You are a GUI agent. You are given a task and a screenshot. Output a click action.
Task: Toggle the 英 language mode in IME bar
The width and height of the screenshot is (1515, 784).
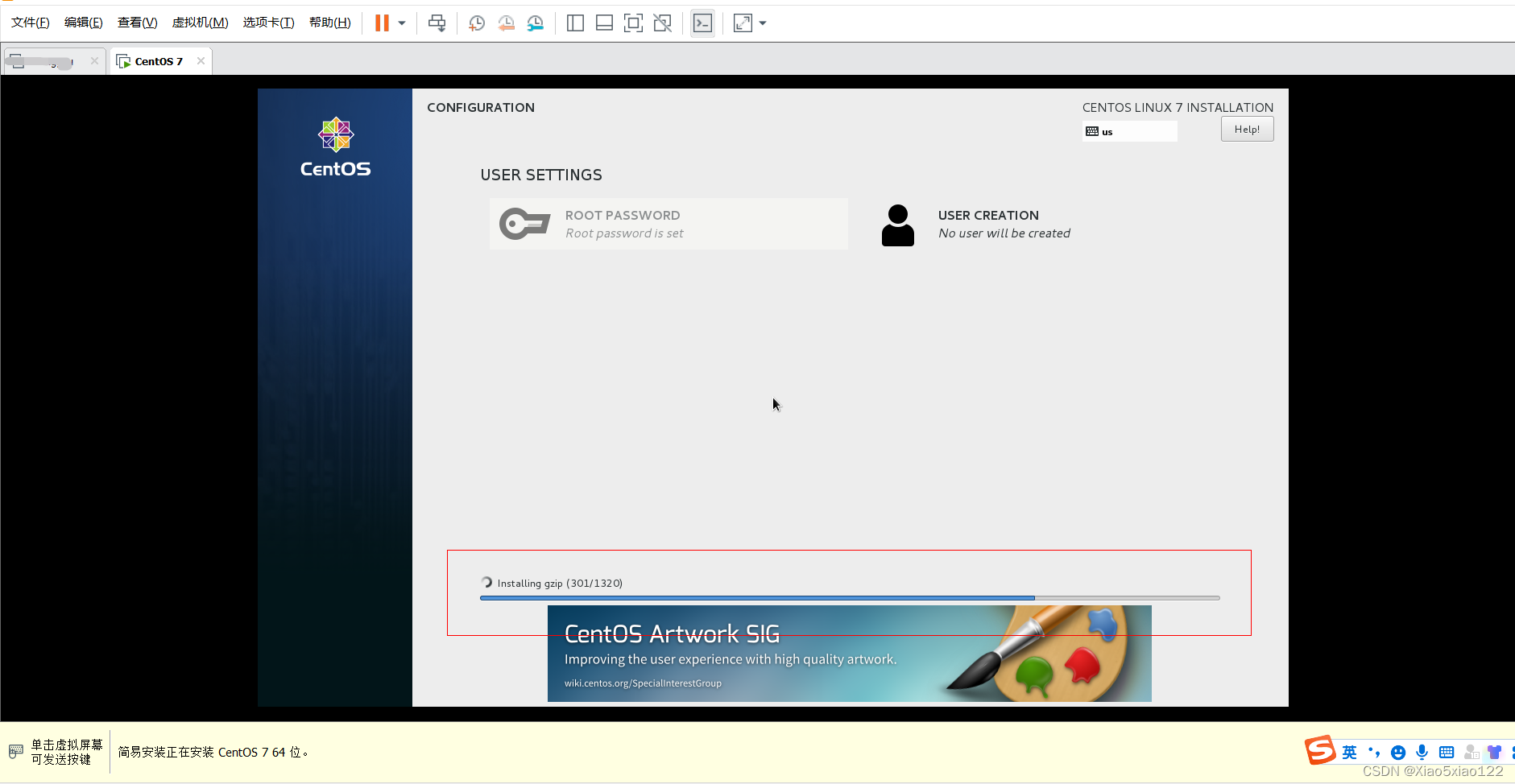pos(1350,753)
